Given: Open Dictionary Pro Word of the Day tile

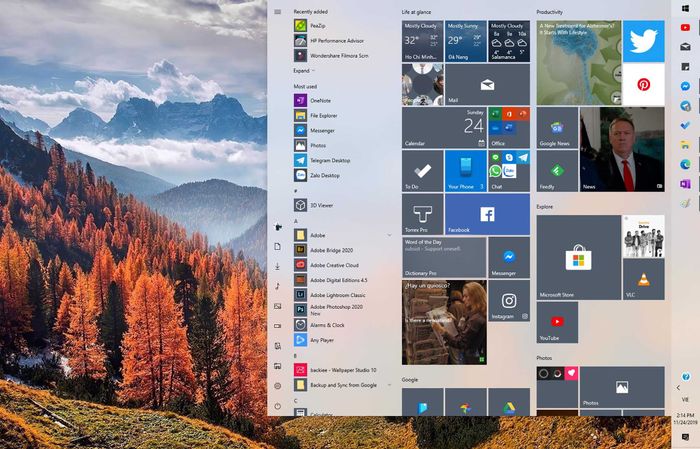Looking at the screenshot, I should (444, 258).
